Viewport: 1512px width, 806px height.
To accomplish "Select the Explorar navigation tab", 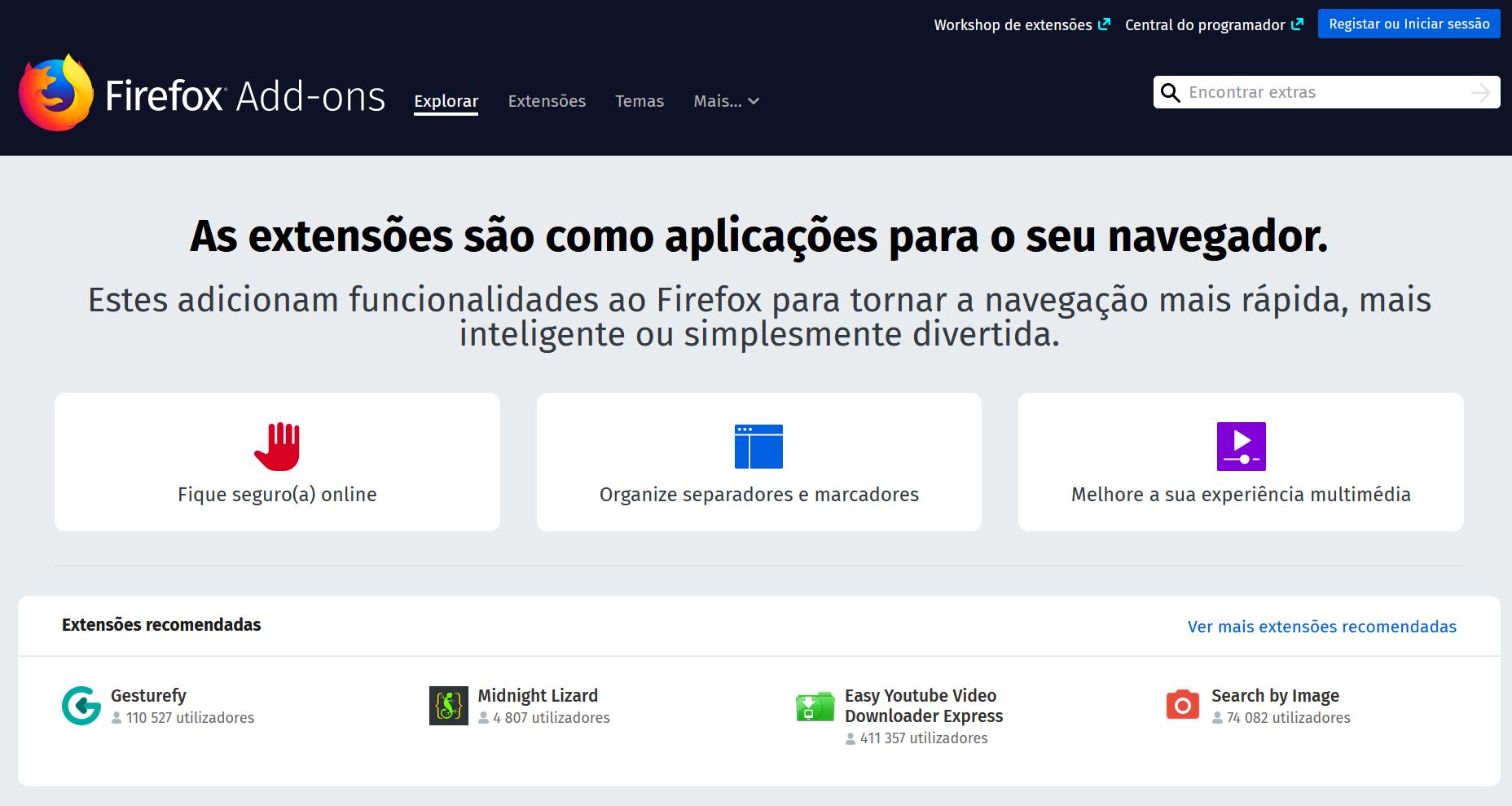I will click(x=446, y=101).
